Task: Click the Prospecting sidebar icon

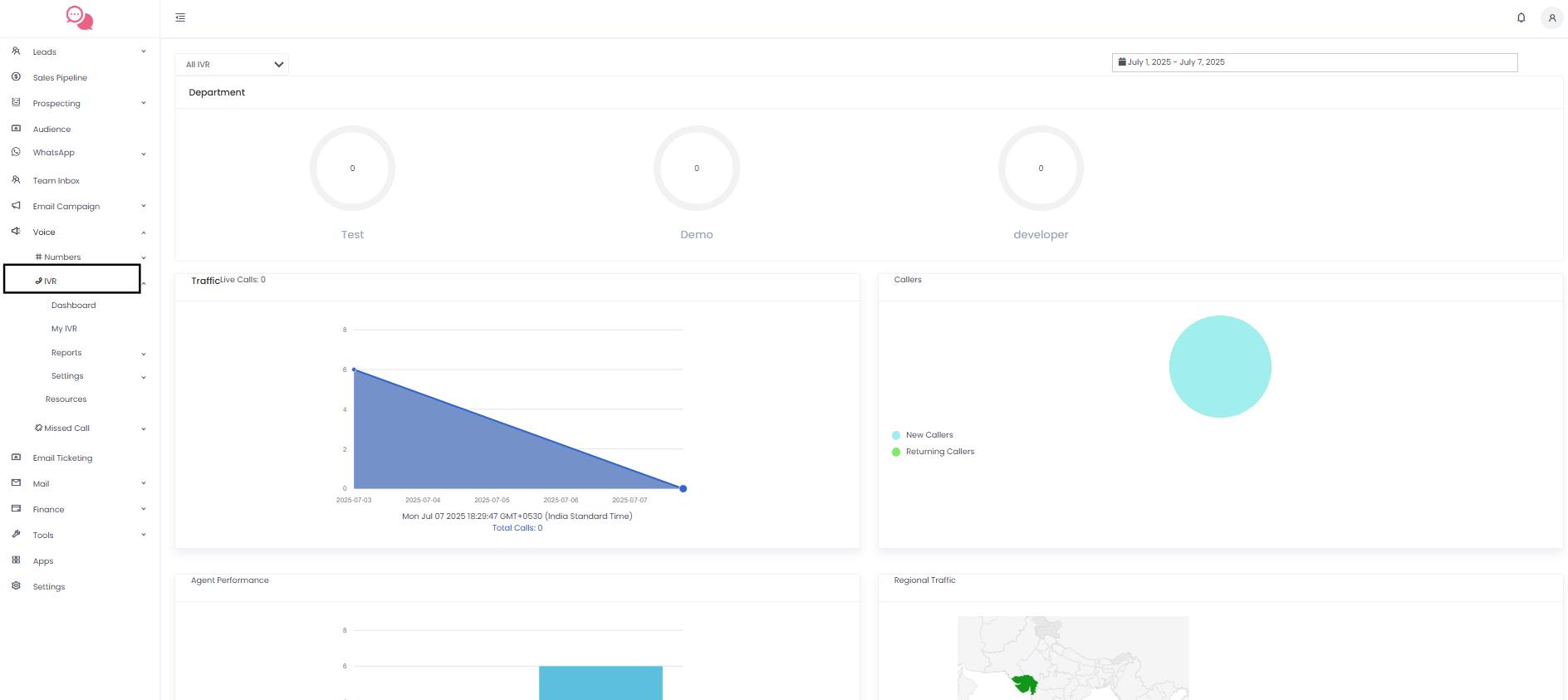Action: [16, 103]
